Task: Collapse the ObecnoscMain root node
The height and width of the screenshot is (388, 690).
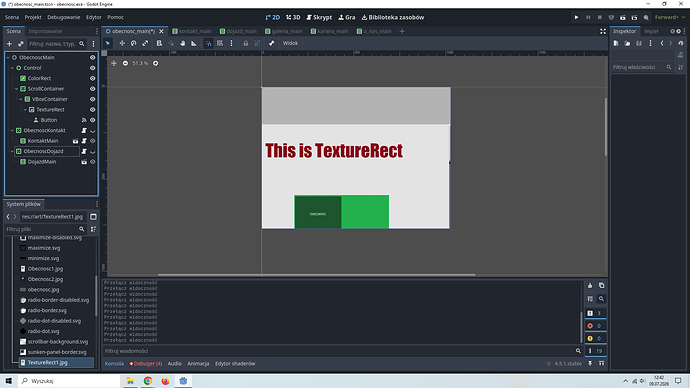Action: (x=8, y=58)
